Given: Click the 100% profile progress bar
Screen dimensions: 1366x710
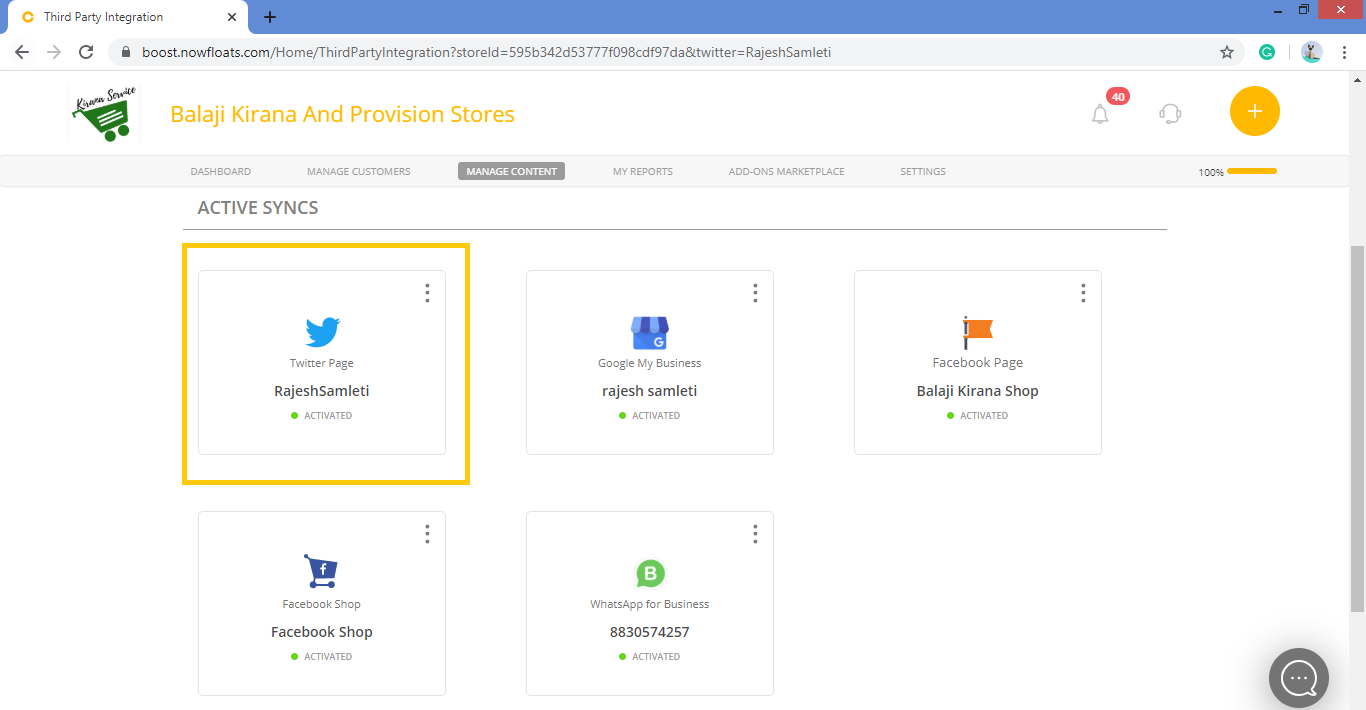Looking at the screenshot, I should (x=1251, y=171).
